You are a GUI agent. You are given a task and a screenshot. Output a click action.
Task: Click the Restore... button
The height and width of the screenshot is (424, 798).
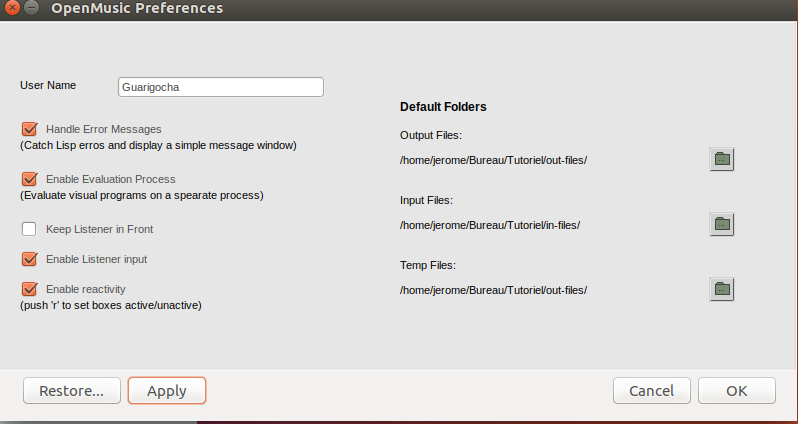click(x=72, y=390)
